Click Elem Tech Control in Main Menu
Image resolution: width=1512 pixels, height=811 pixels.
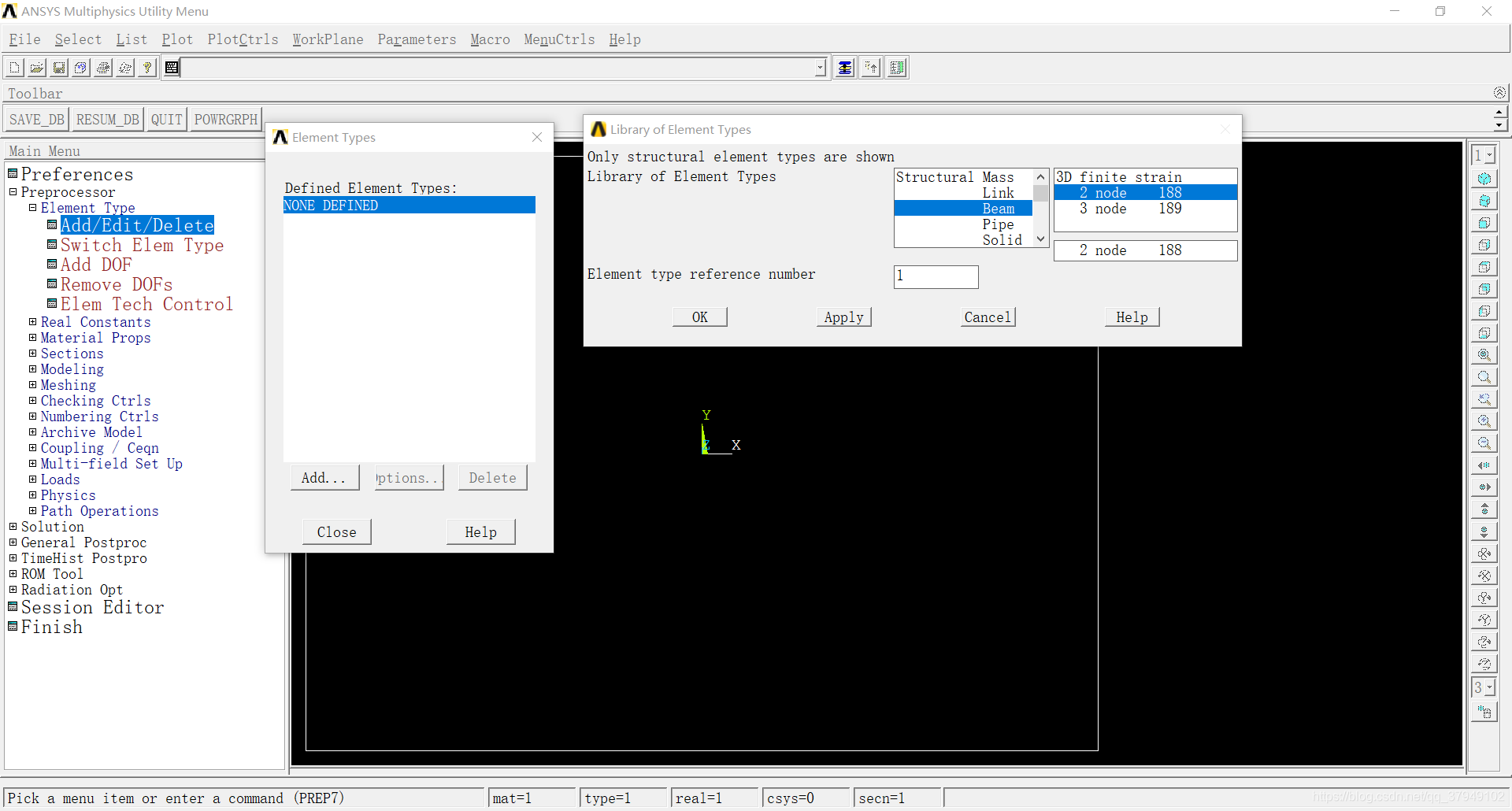(146, 305)
